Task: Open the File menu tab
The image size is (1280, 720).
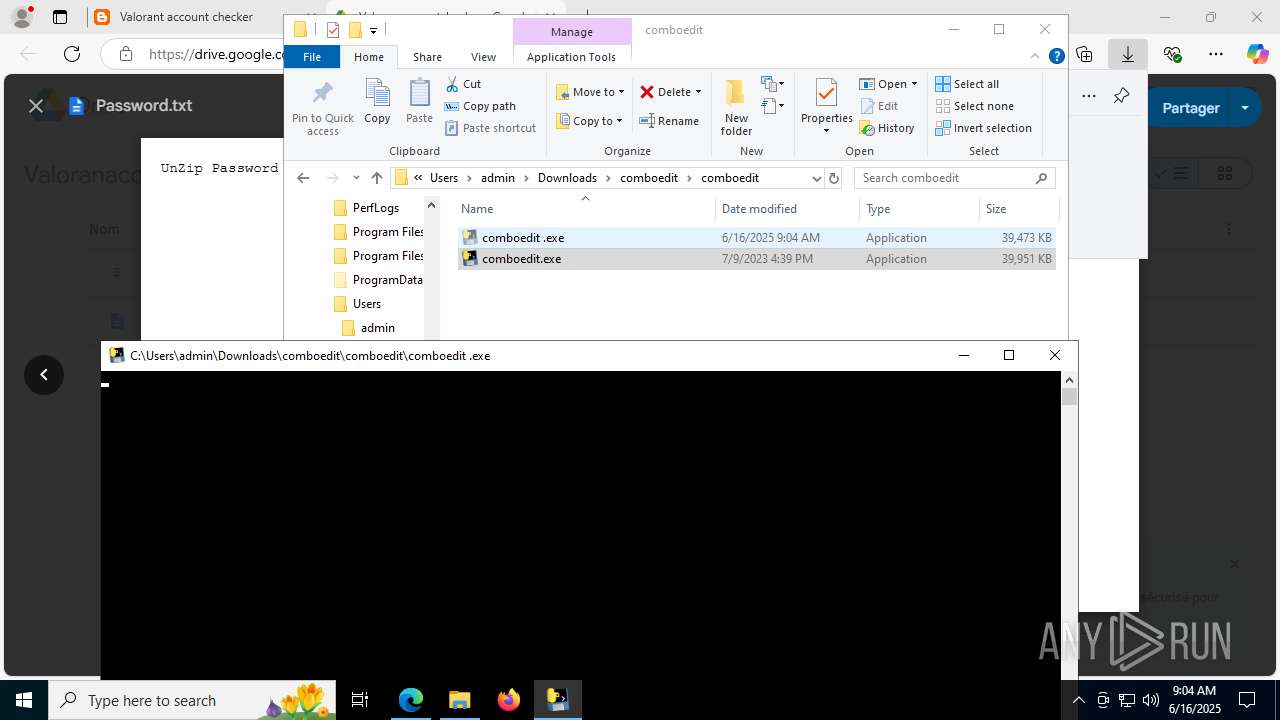Action: point(312,57)
